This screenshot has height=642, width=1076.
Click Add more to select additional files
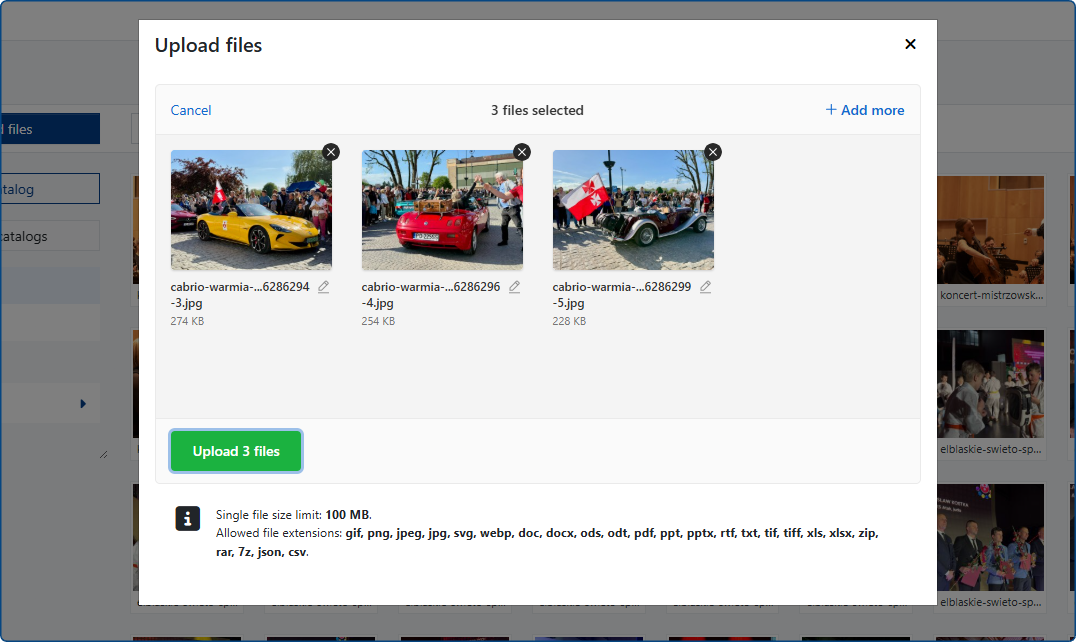pos(865,110)
